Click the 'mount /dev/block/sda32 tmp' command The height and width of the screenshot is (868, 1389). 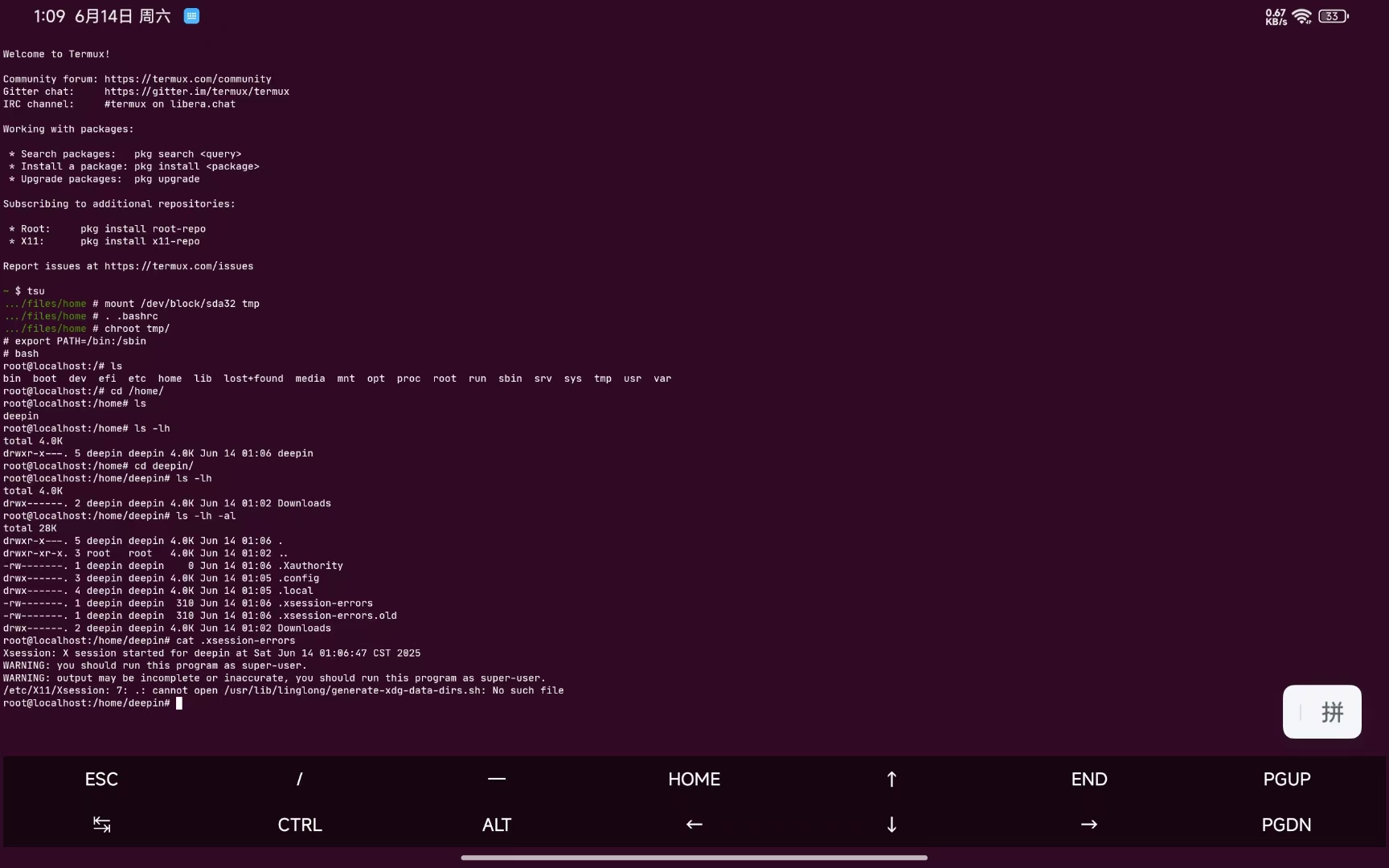(182, 304)
